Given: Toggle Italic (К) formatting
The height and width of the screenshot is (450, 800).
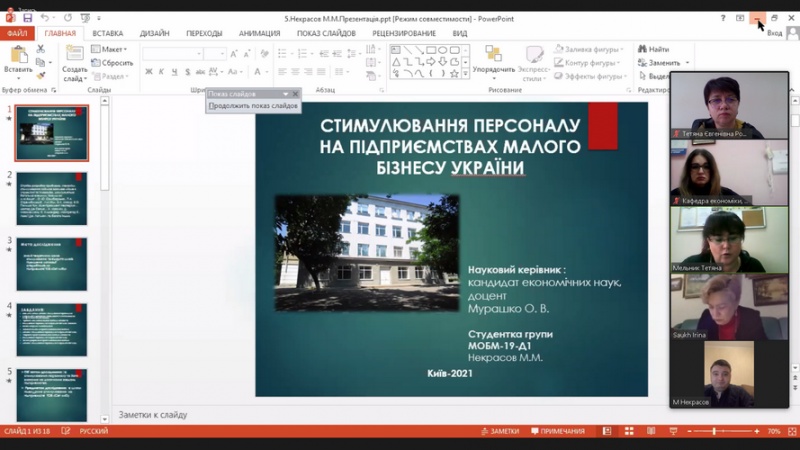Looking at the screenshot, I should coord(162,71).
